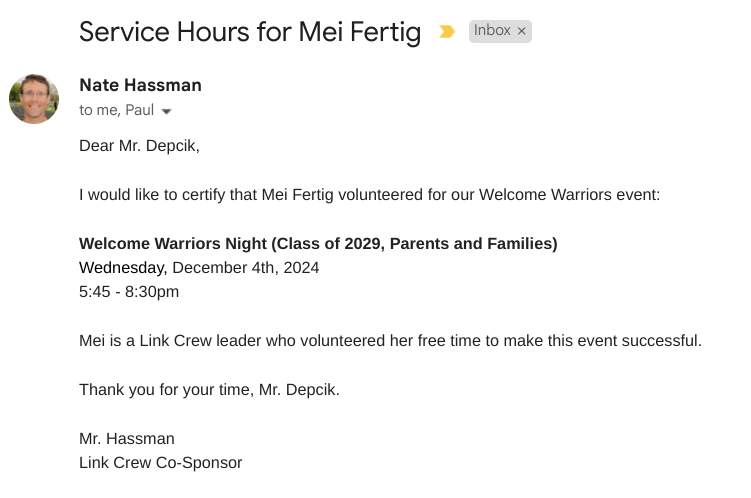Open Nate Hassman's profile photo
751x498 pixels.
[34, 99]
